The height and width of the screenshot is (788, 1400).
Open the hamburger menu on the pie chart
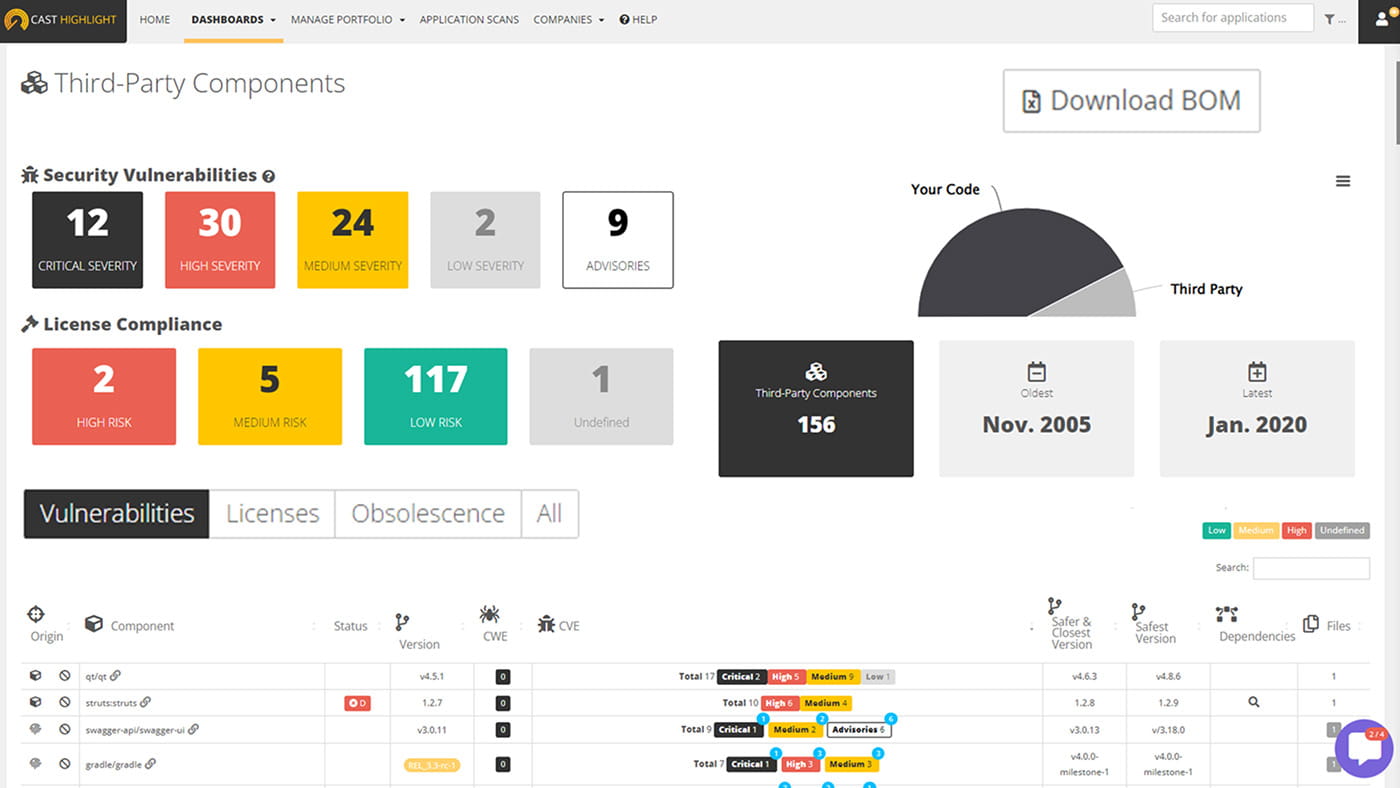tap(1342, 180)
